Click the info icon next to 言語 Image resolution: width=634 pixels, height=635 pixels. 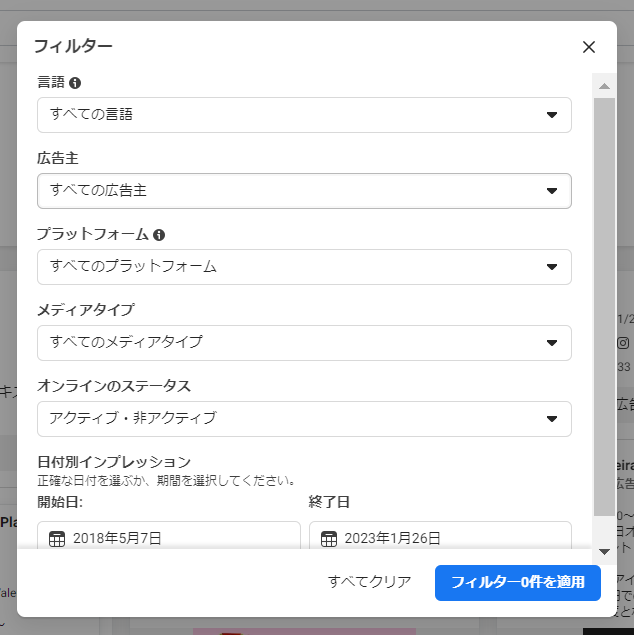pos(75,83)
